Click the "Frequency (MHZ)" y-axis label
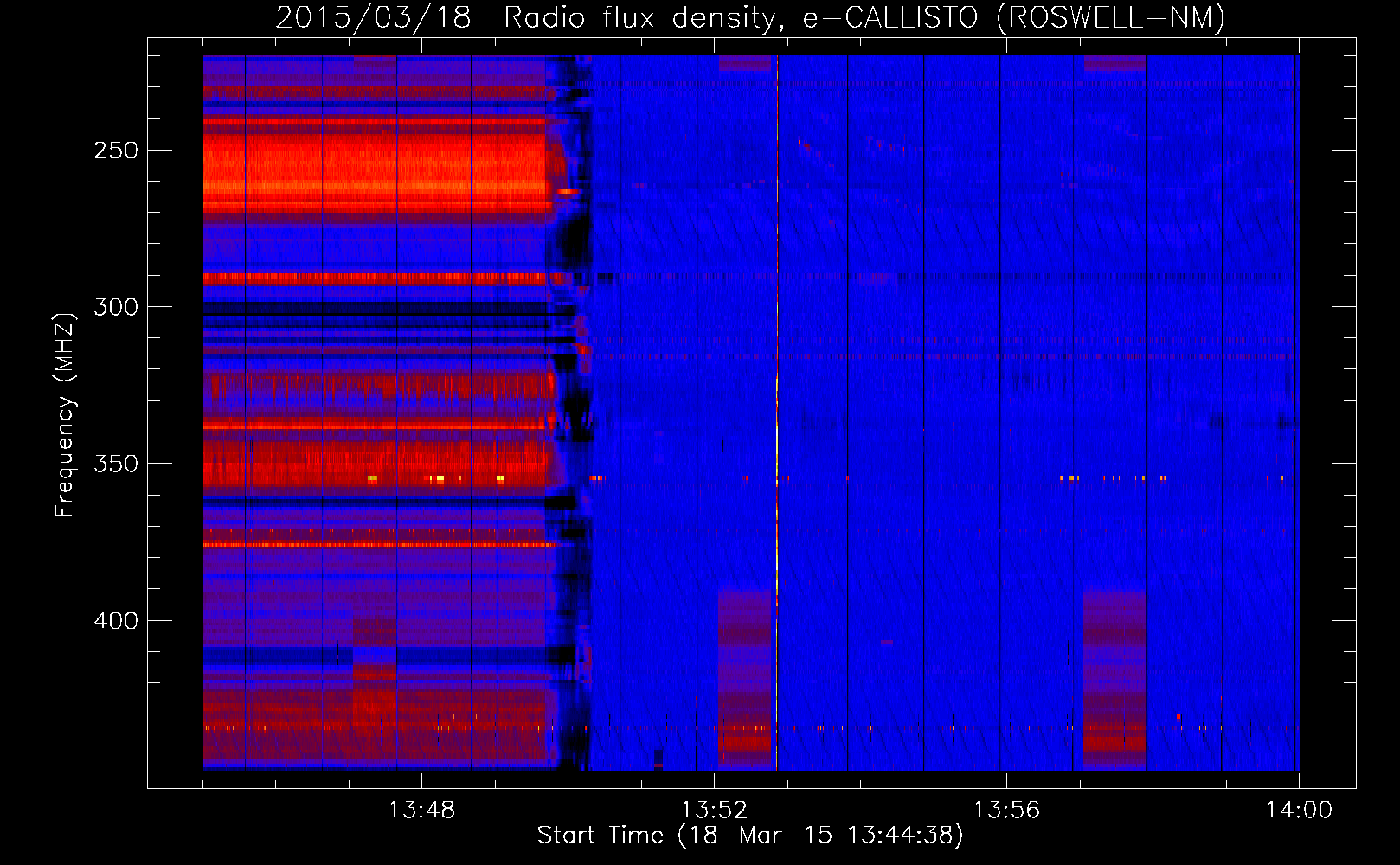The width and height of the screenshot is (1400, 865). [65, 415]
